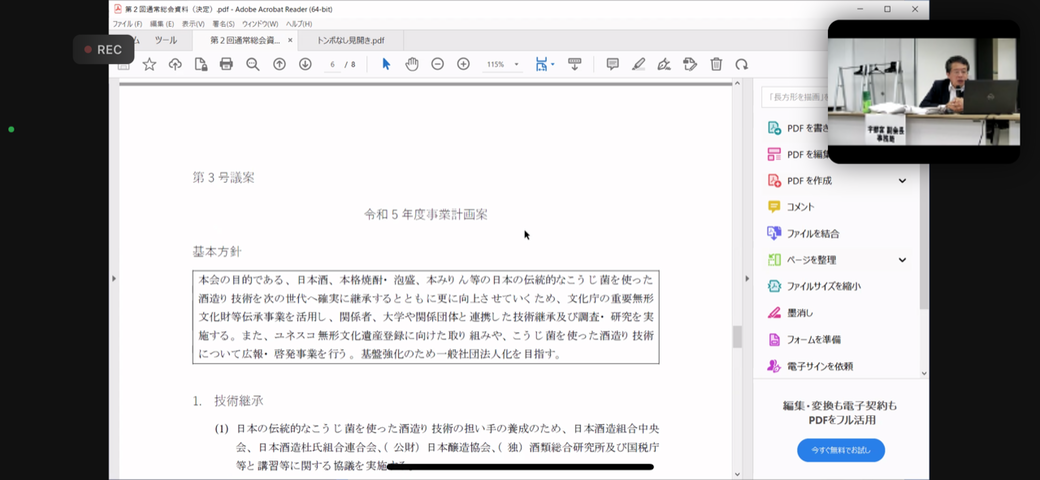Click the page fit view icon
The width and height of the screenshot is (1040, 480).
pos(541,64)
